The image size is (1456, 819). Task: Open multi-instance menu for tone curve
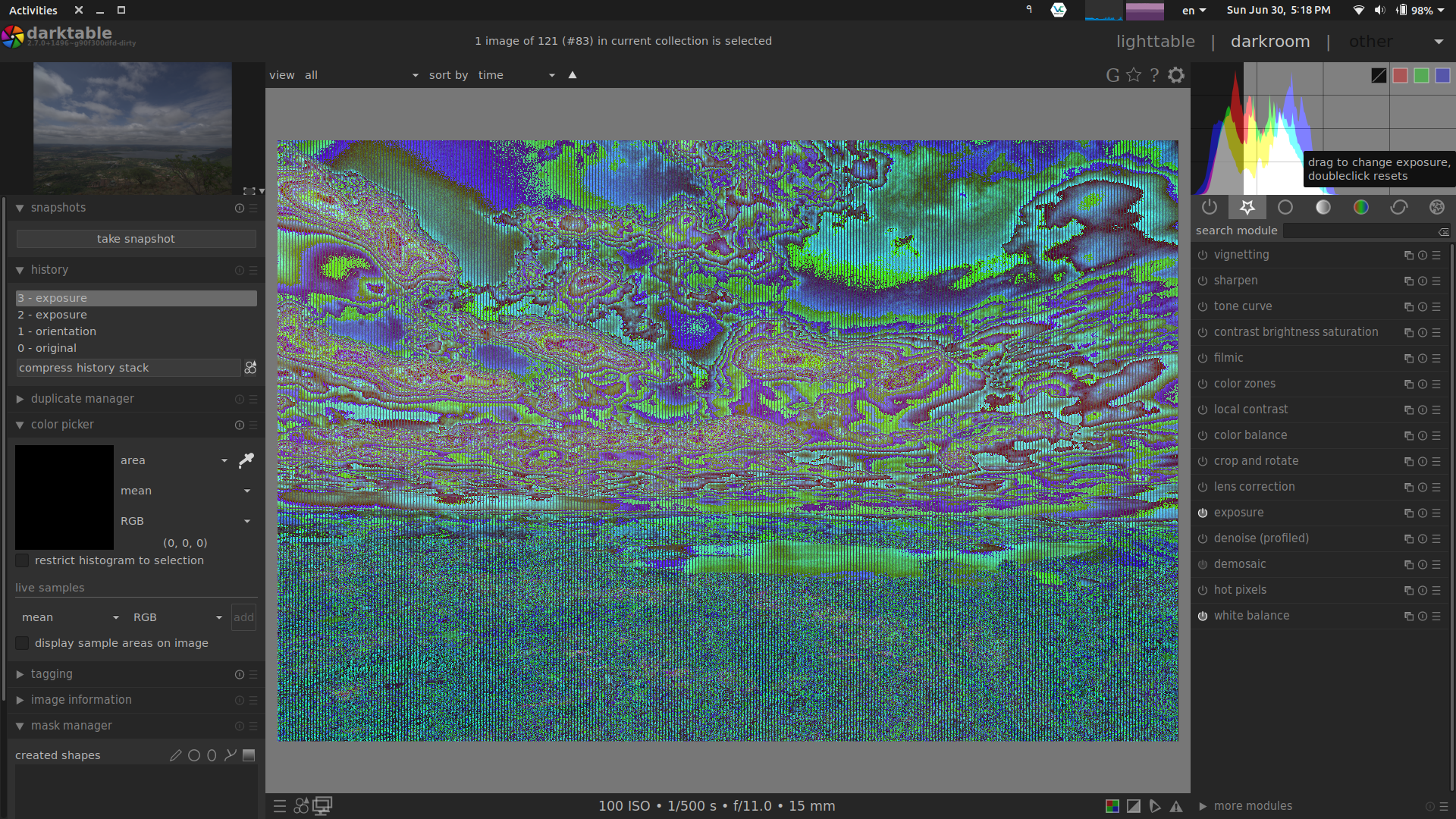pos(1408,307)
